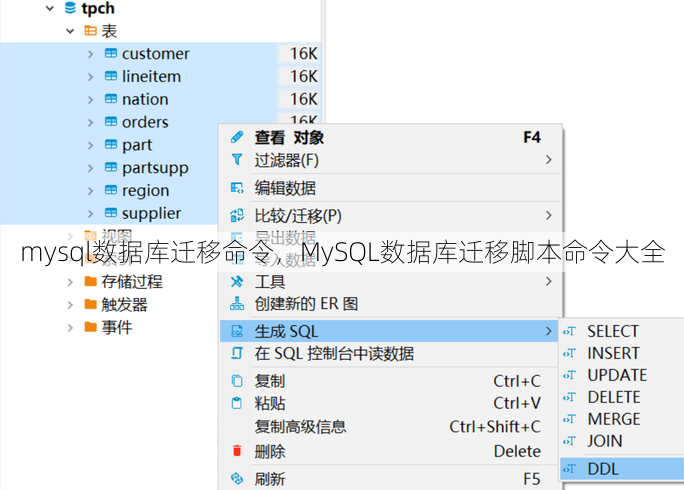Screen dimensions: 684x490
Task: Click the 16K size of nation
Action: [304, 99]
